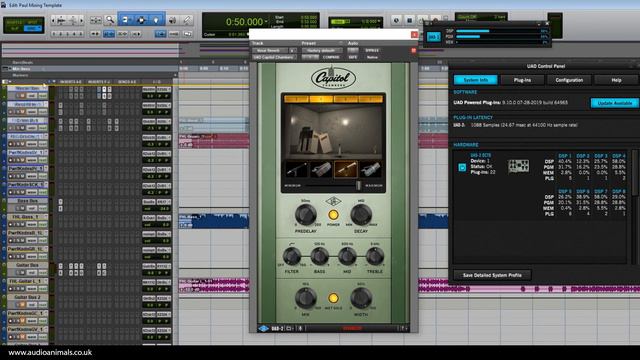Select fourth chamber tab above room image

tap(371, 99)
